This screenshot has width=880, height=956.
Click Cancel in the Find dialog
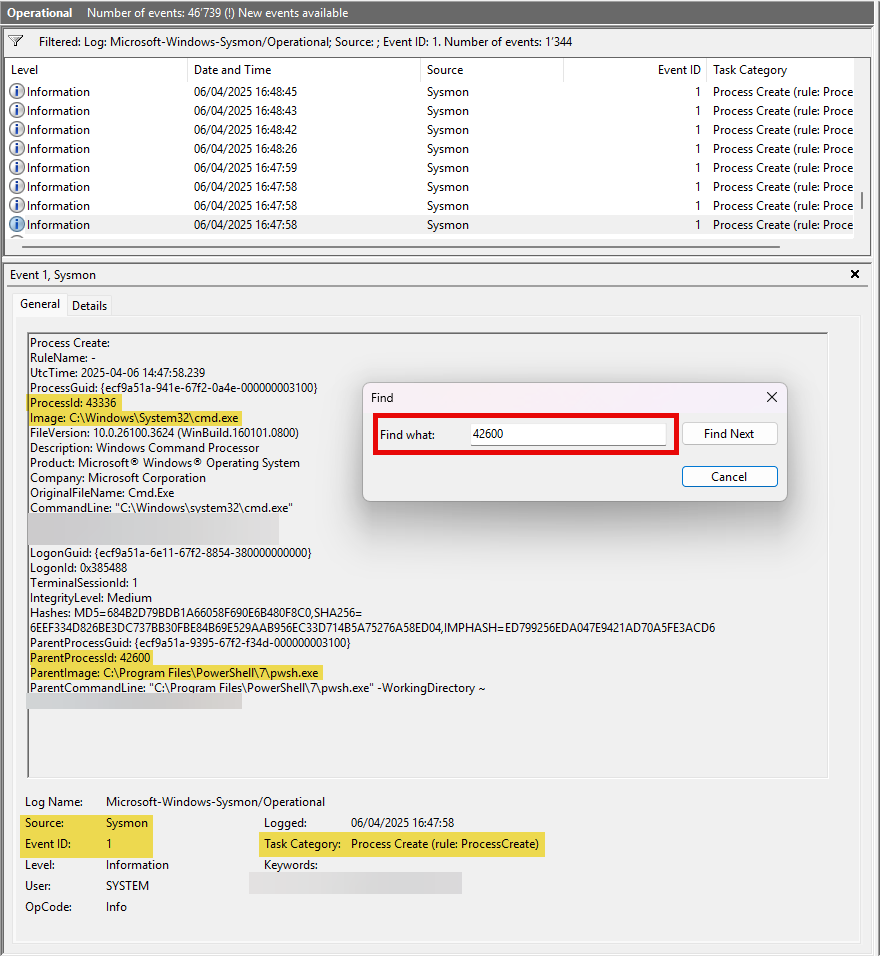coord(729,476)
